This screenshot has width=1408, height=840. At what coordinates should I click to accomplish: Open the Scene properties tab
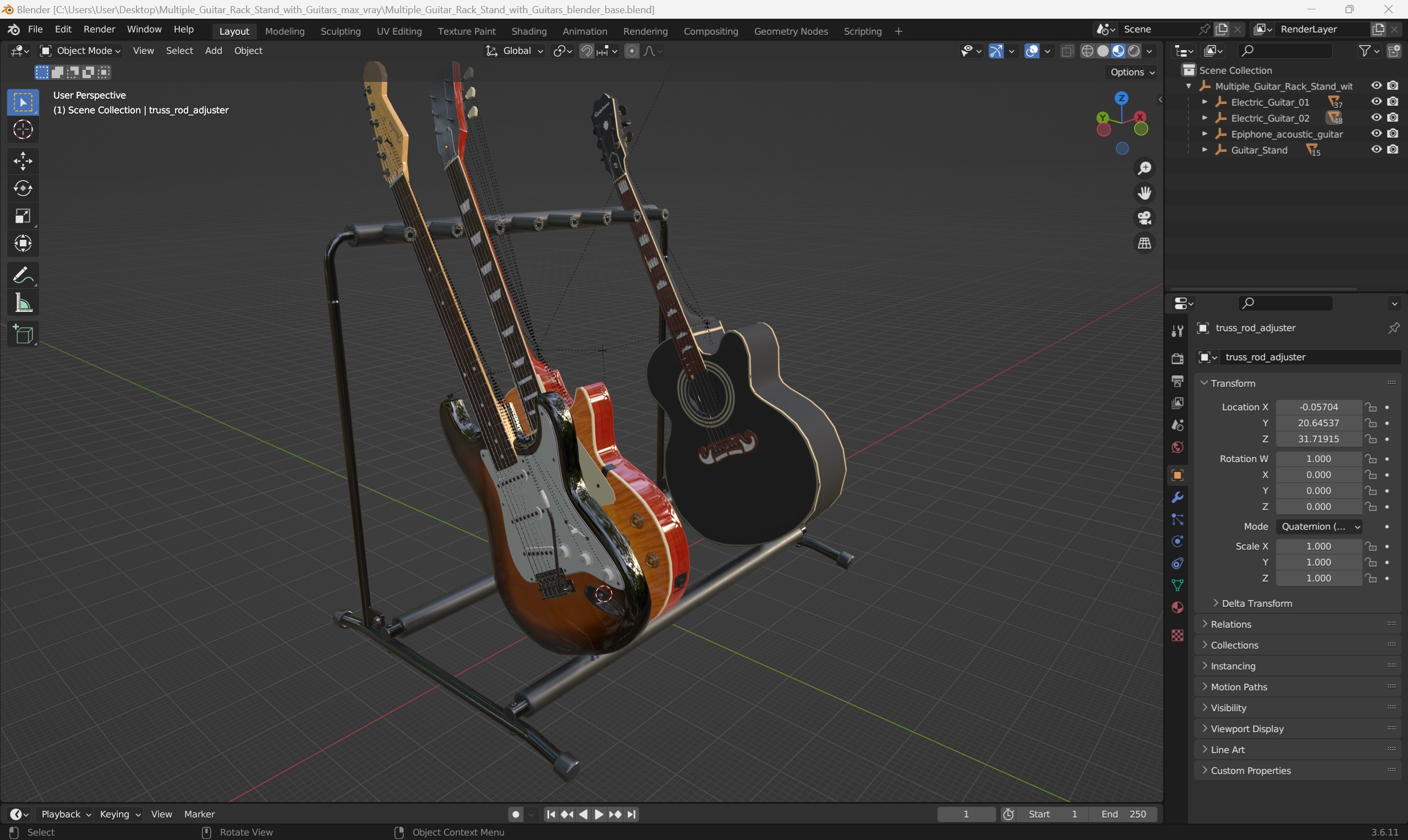pyautogui.click(x=1177, y=425)
